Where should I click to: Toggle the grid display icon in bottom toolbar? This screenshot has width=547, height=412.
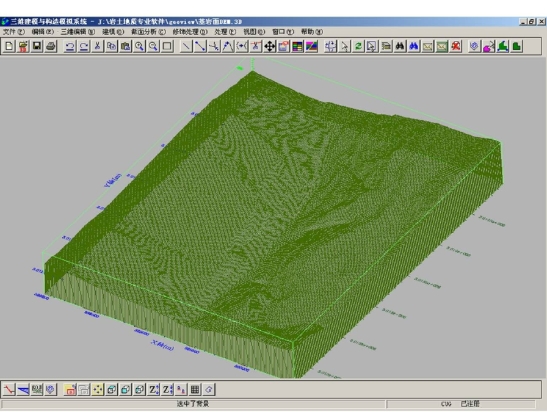coord(195,389)
